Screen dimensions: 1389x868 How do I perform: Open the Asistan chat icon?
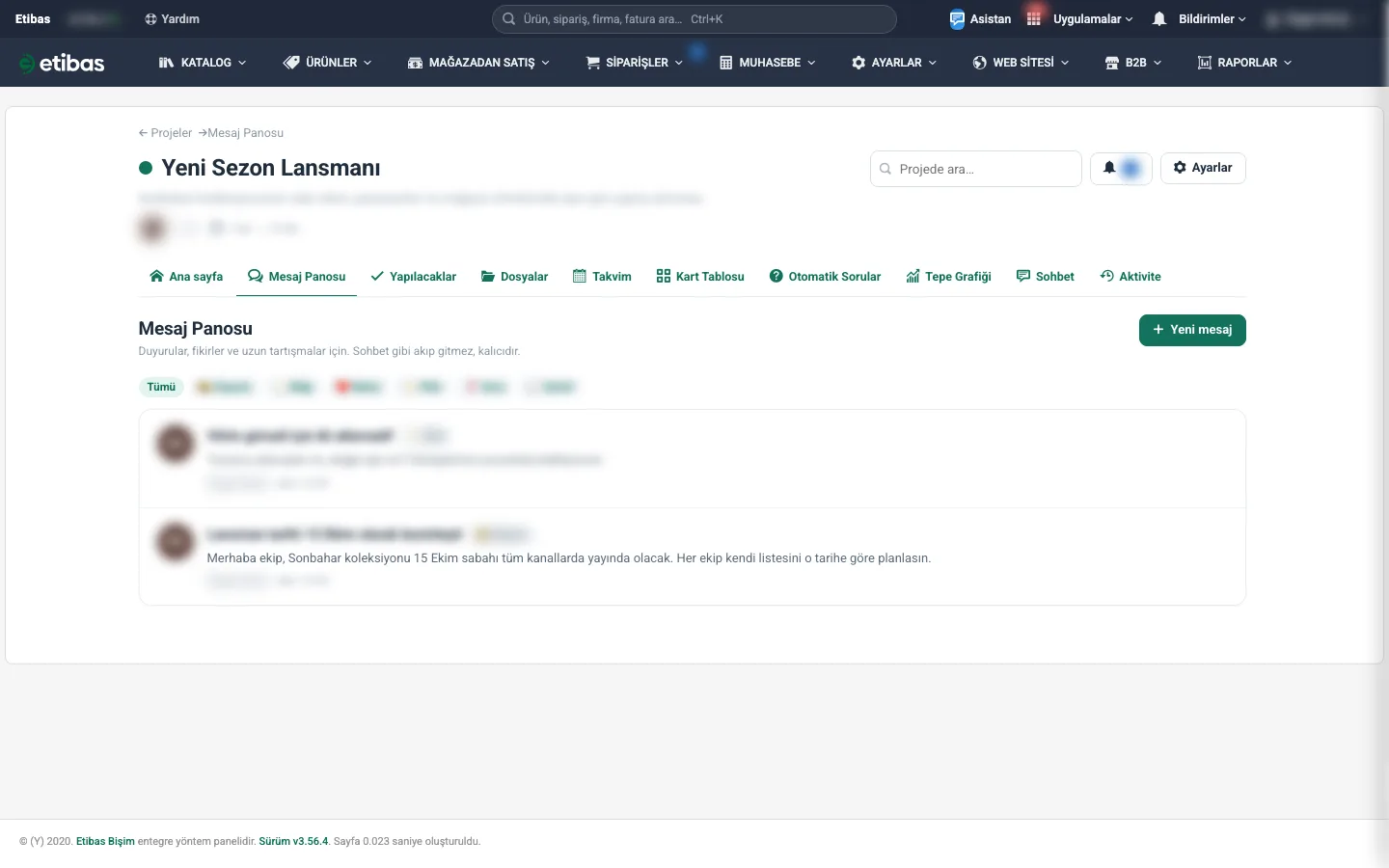pyautogui.click(x=957, y=19)
